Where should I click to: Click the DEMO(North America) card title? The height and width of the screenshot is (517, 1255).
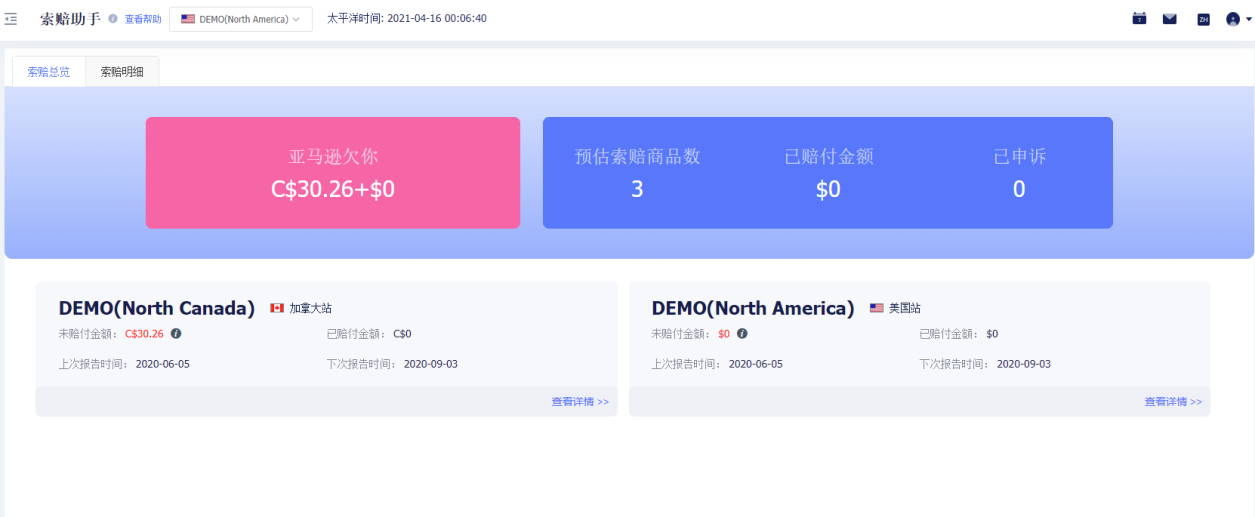point(753,308)
